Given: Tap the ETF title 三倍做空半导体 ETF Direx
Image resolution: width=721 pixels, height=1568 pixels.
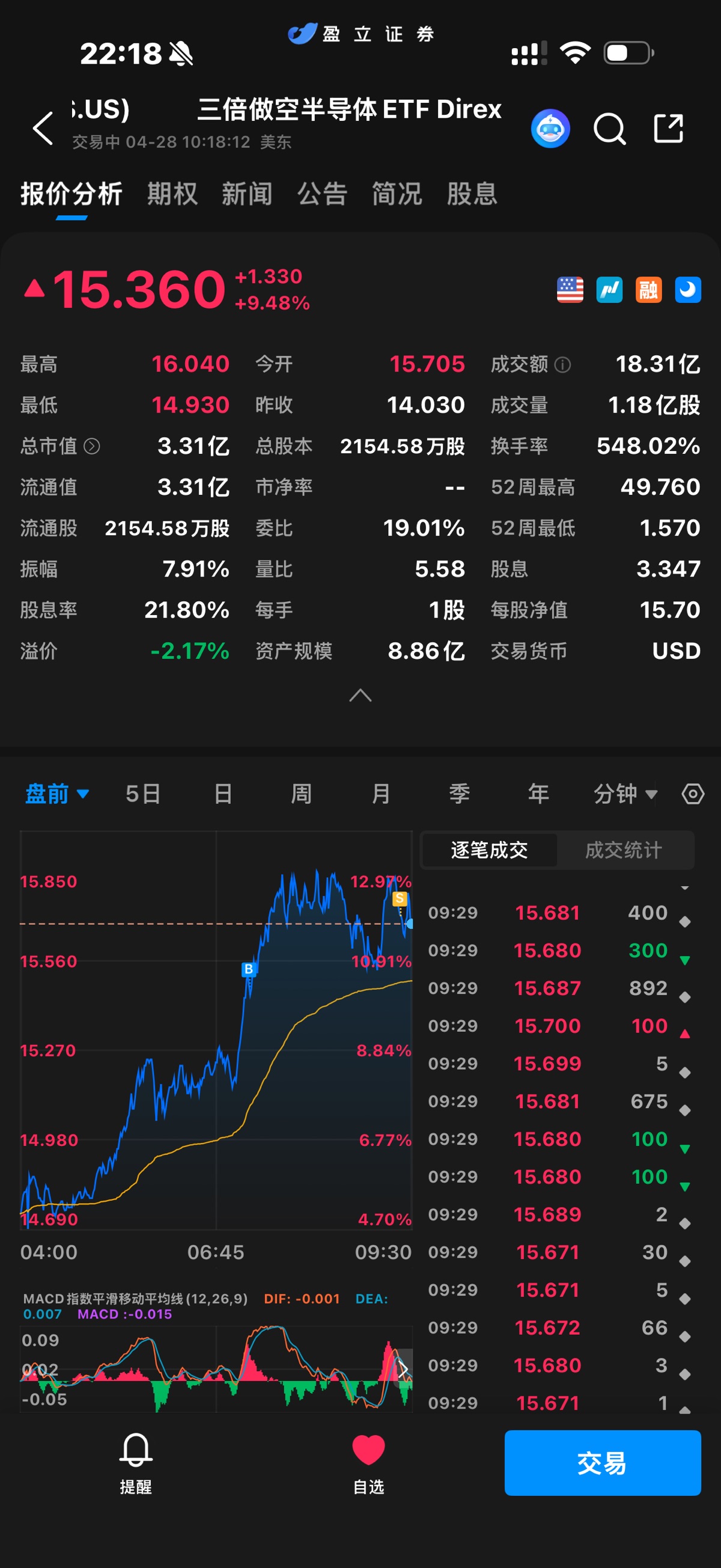Looking at the screenshot, I should pos(349,109).
